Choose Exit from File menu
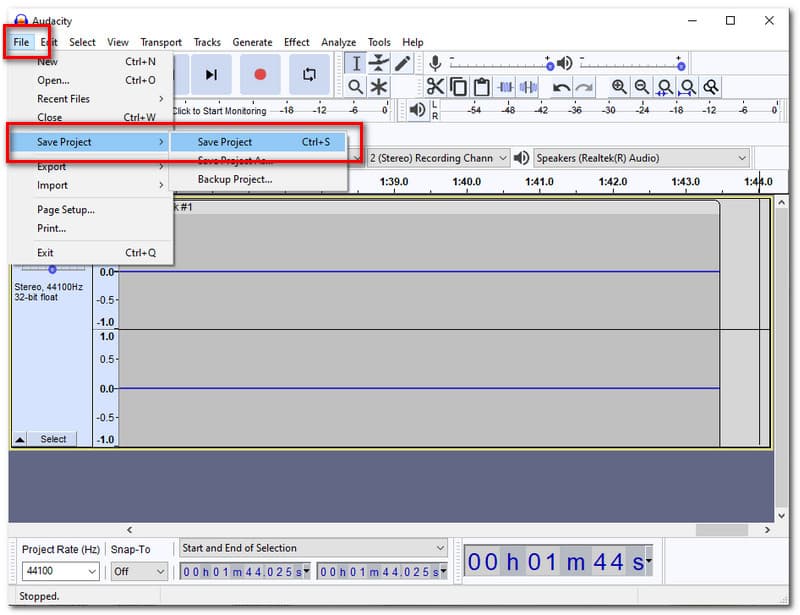The height and width of the screenshot is (615, 800). click(92, 253)
